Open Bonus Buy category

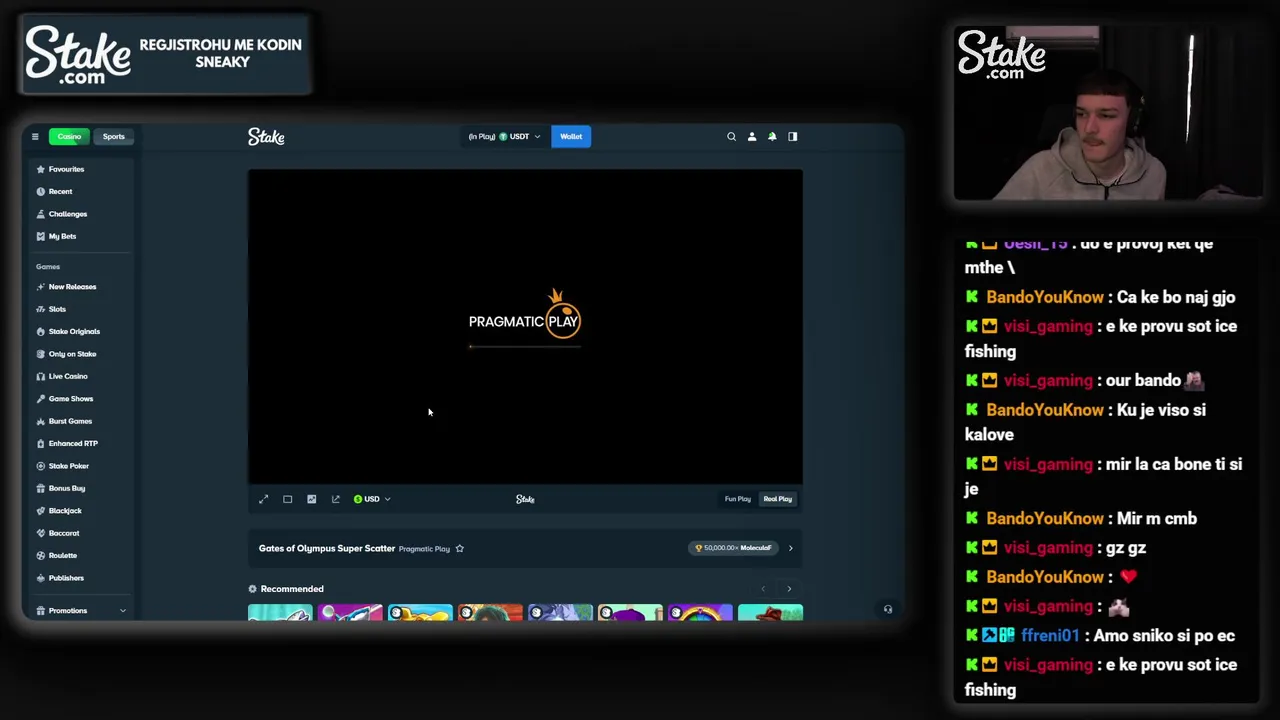click(66, 488)
